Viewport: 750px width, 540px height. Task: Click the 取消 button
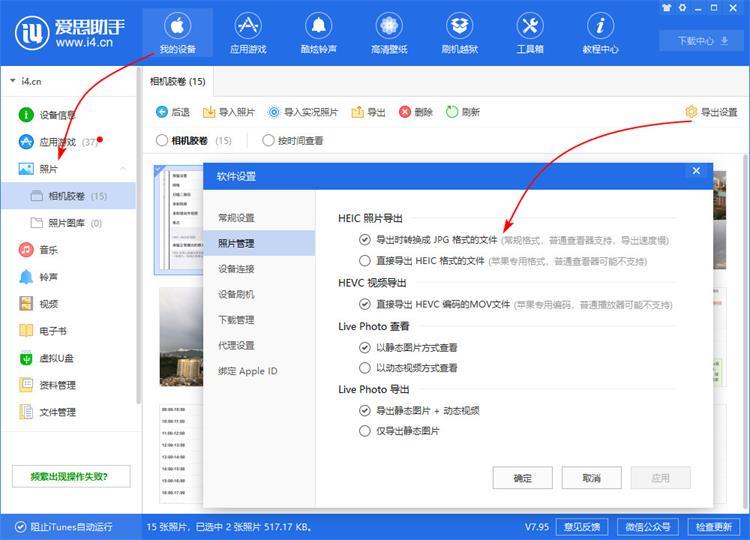click(592, 478)
